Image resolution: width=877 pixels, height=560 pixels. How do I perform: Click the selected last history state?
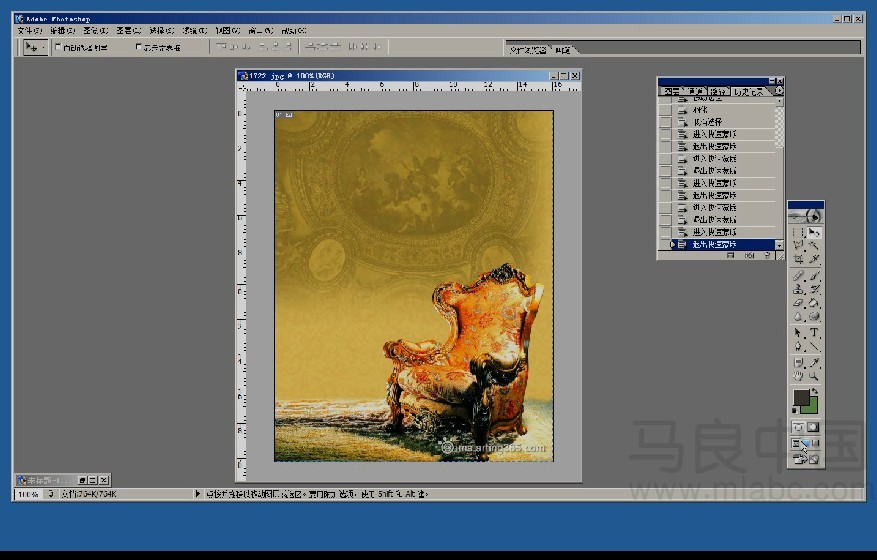coord(723,244)
